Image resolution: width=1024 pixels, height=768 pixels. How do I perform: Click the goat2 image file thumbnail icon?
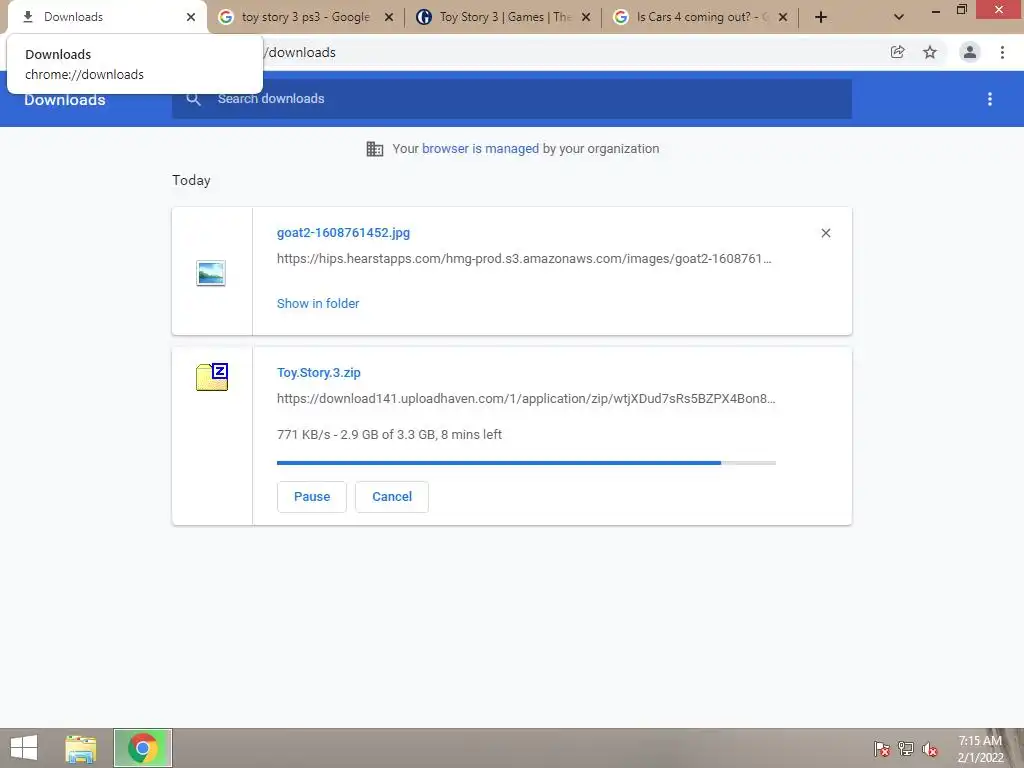coord(211,273)
